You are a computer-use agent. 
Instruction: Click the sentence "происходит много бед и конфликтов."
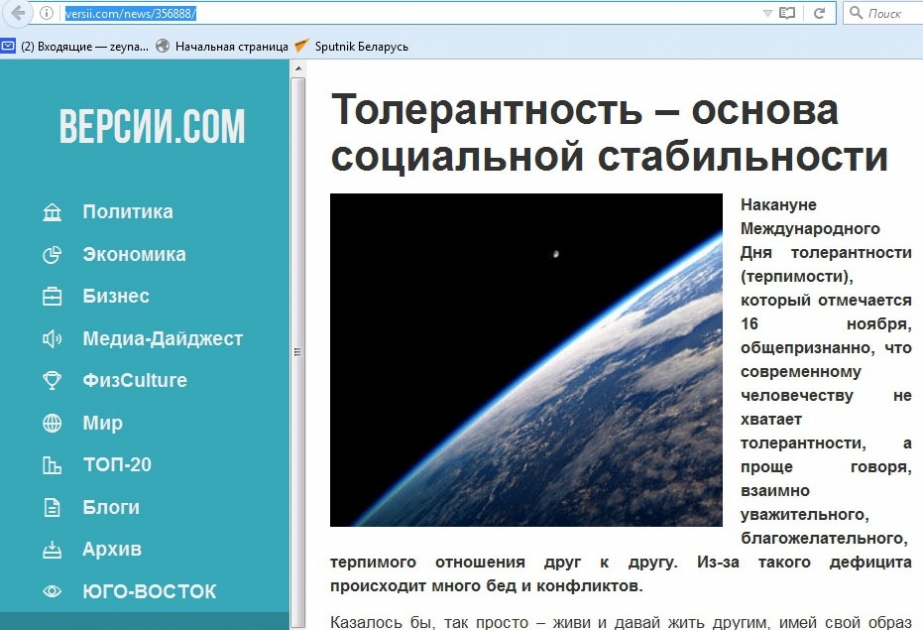[486, 586]
